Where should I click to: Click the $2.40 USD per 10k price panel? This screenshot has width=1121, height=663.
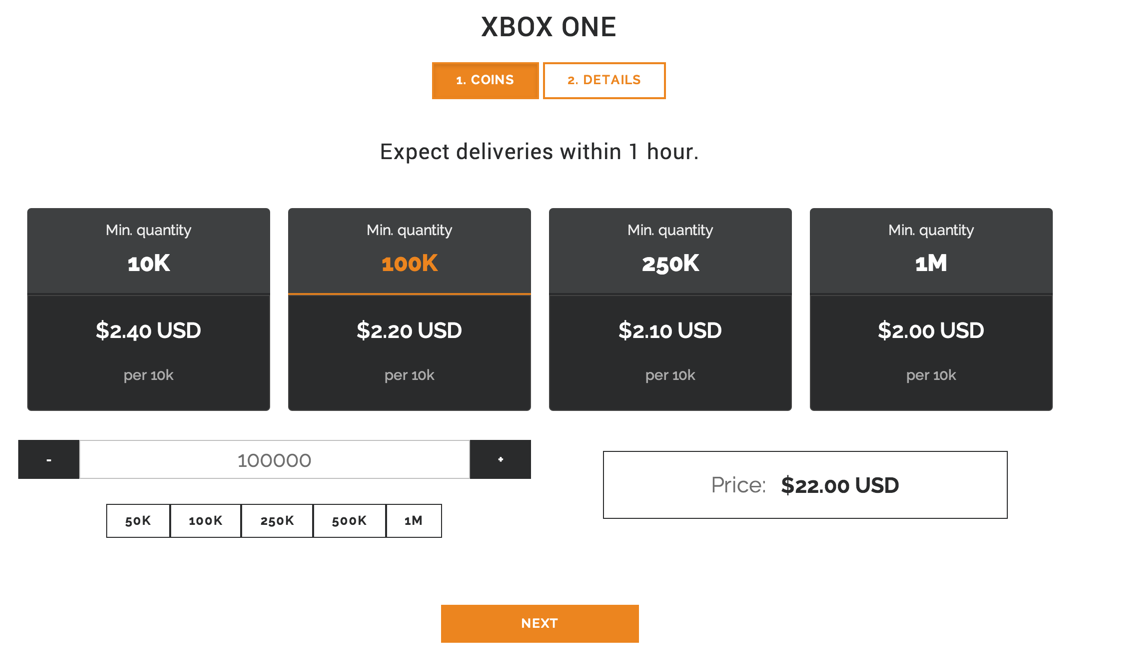[x=148, y=352]
